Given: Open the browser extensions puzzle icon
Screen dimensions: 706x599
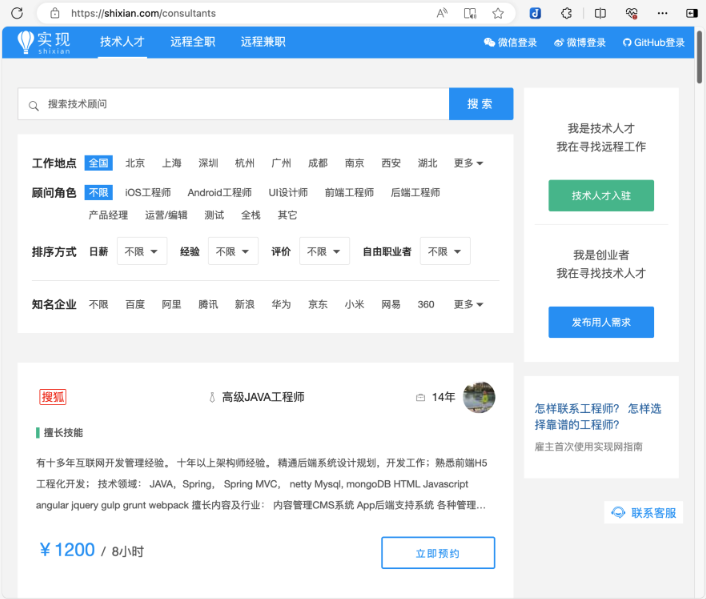Looking at the screenshot, I should pyautogui.click(x=566, y=14).
